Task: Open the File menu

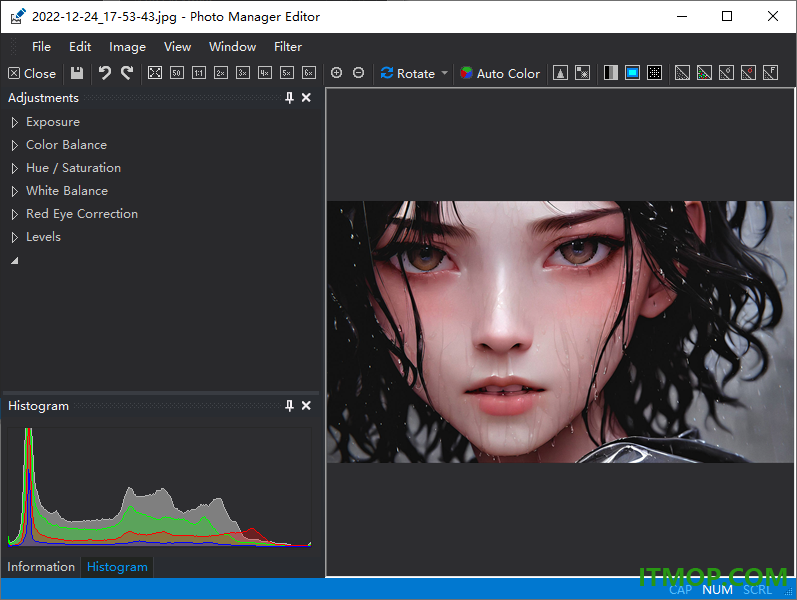Action: tap(41, 47)
